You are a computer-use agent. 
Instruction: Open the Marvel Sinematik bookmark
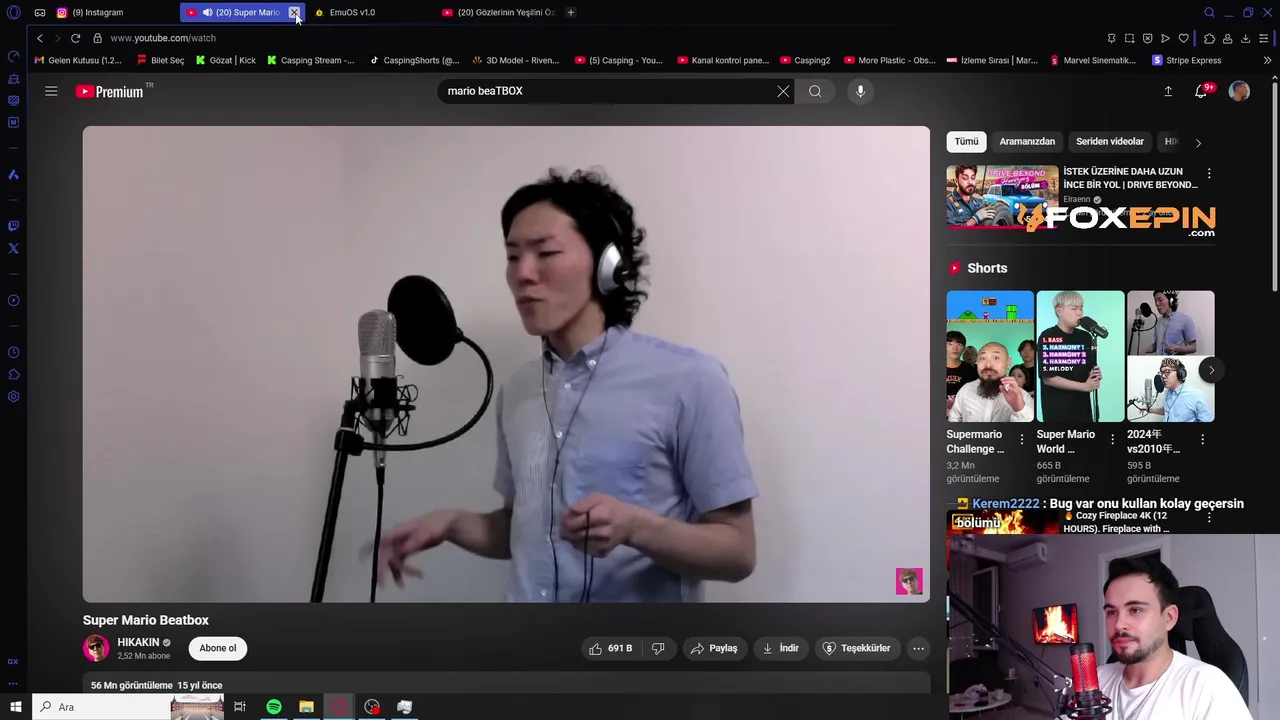click(x=1093, y=60)
